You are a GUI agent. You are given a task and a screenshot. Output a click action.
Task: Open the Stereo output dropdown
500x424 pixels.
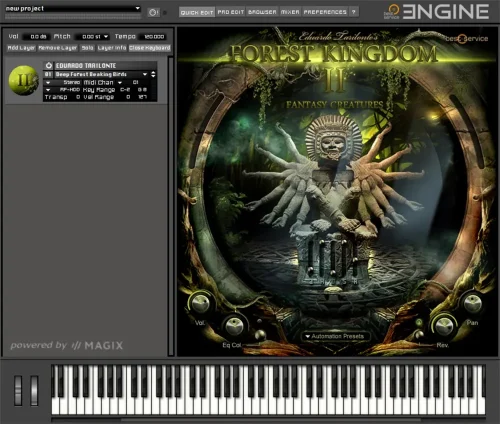pyautogui.click(x=48, y=82)
